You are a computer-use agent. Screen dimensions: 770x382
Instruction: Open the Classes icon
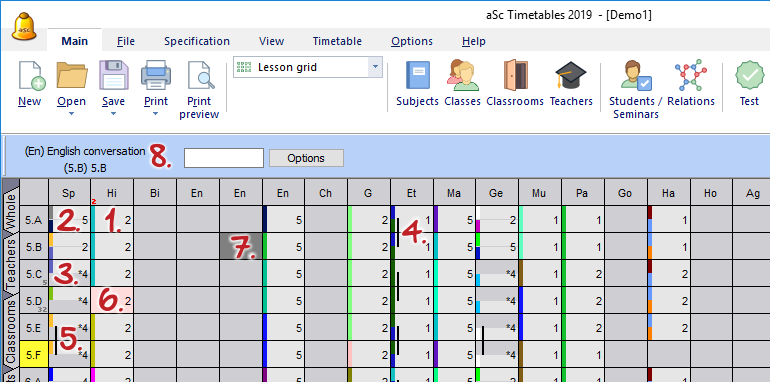462,76
